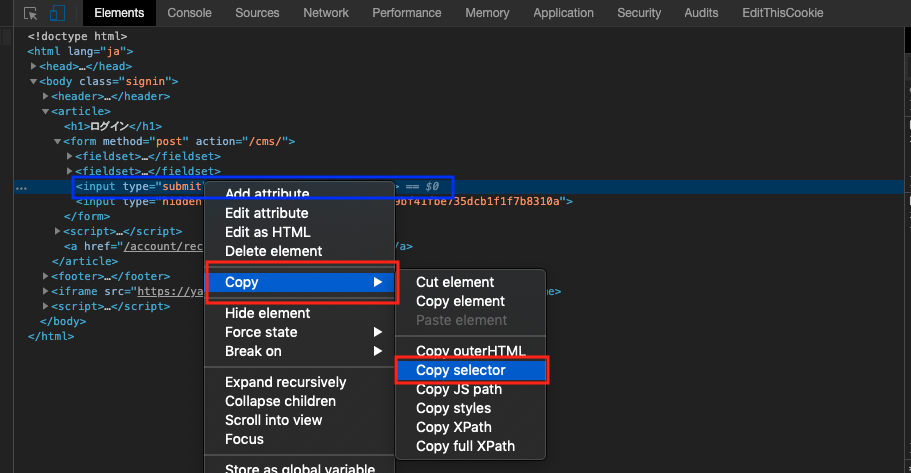Open the Break on submenu arrow
This screenshot has height=473, width=911.
378,351
